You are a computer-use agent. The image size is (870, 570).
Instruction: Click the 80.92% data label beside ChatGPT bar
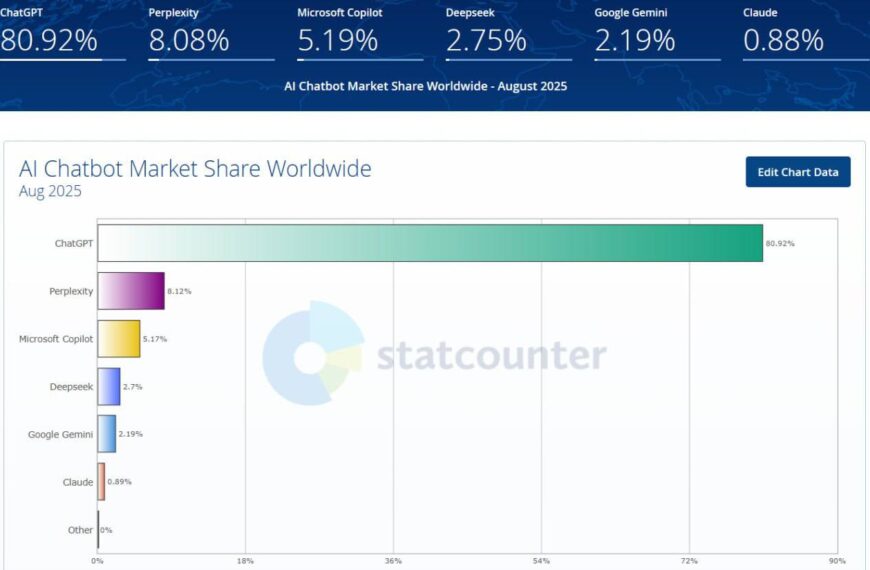click(x=780, y=243)
